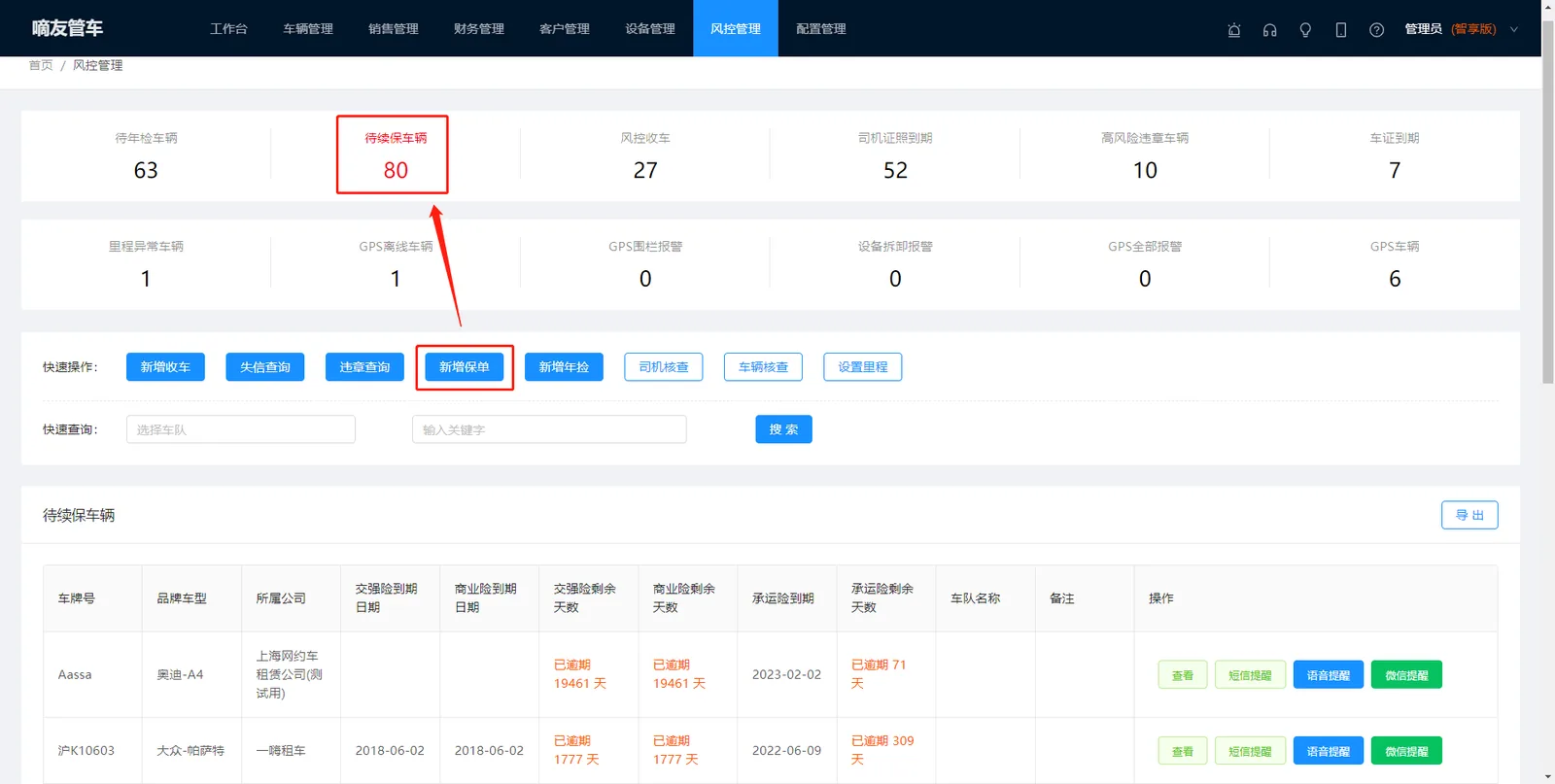Screen dimensions: 1555x784
Task: Click the 新增保单 button
Action: tap(465, 367)
